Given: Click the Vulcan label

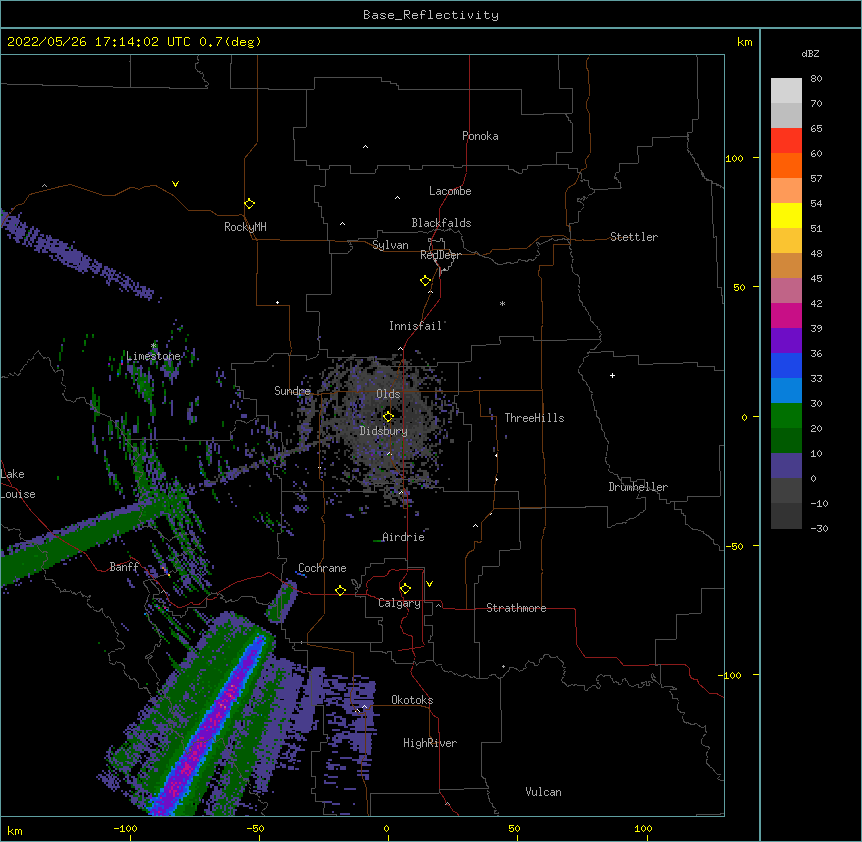Looking at the screenshot, I should [x=543, y=792].
